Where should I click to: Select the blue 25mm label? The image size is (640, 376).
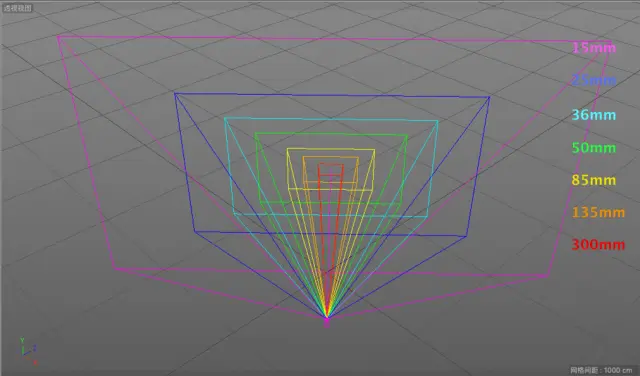[x=594, y=80]
